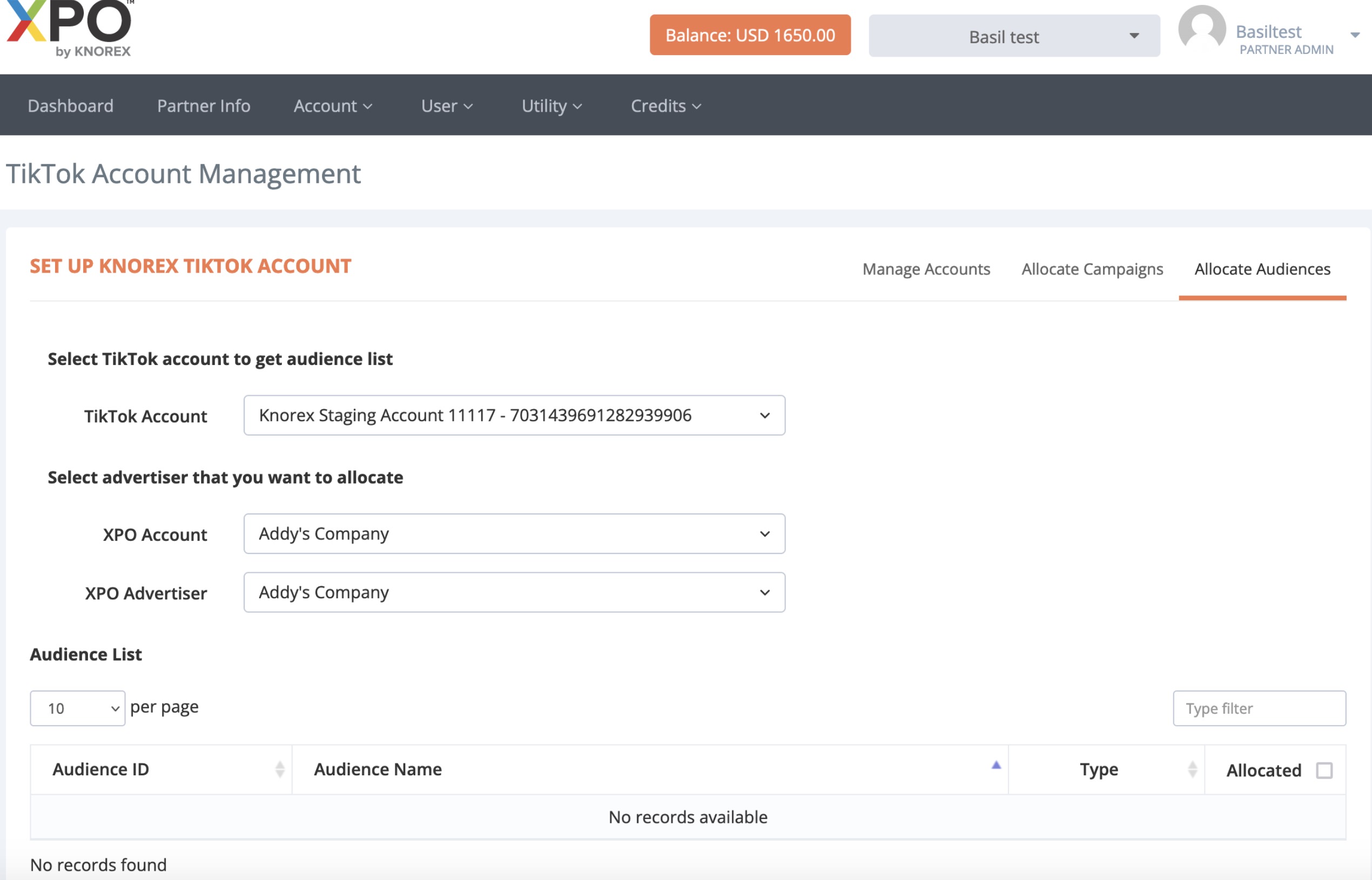1372x880 pixels.
Task: Go to the Dashboard link
Action: point(70,106)
